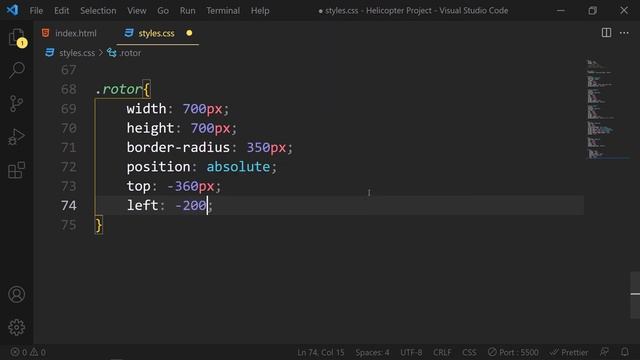This screenshot has height=360, width=640.
Task: Click the Prettier status item
Action: 569,352
